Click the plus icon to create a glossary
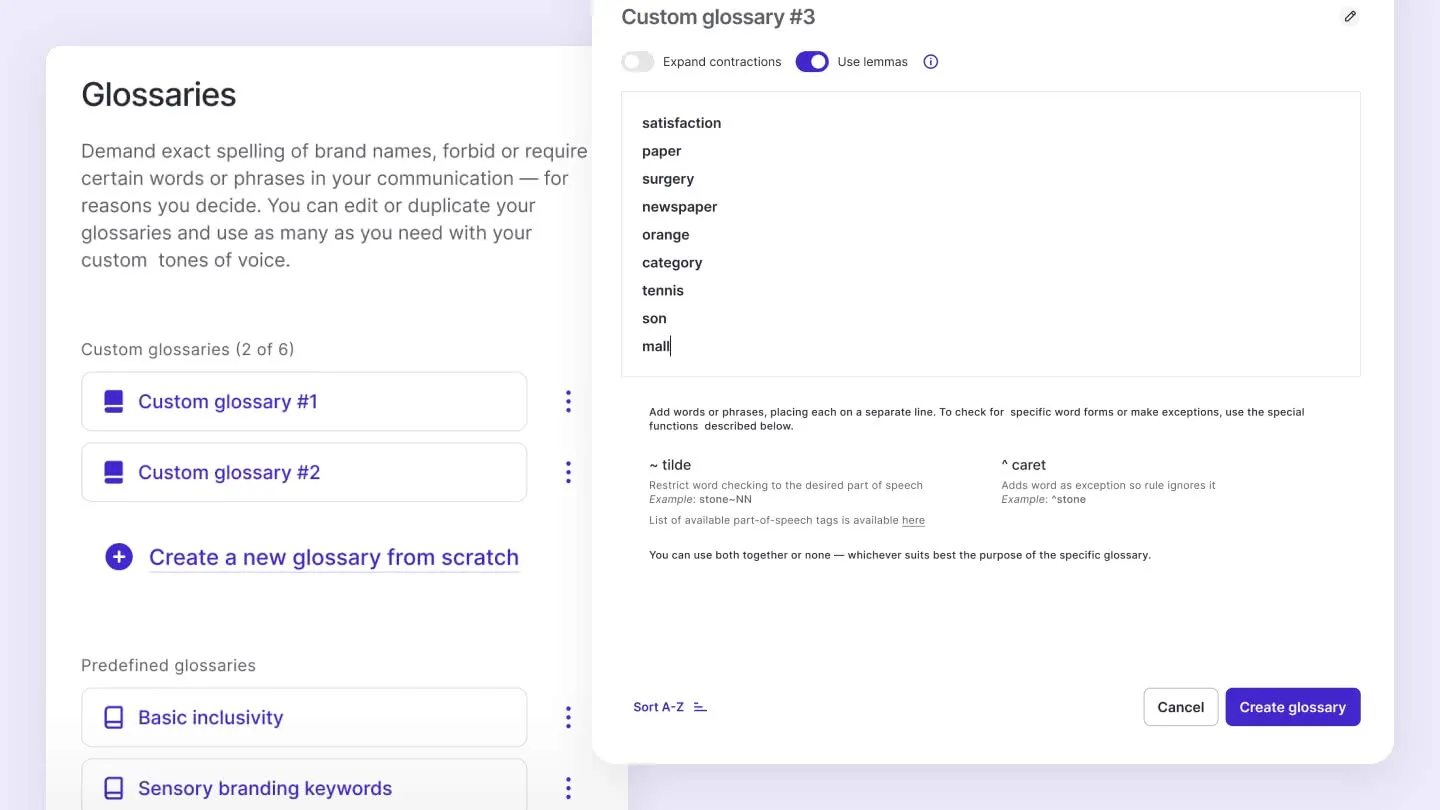The image size is (1440, 810). click(x=119, y=556)
